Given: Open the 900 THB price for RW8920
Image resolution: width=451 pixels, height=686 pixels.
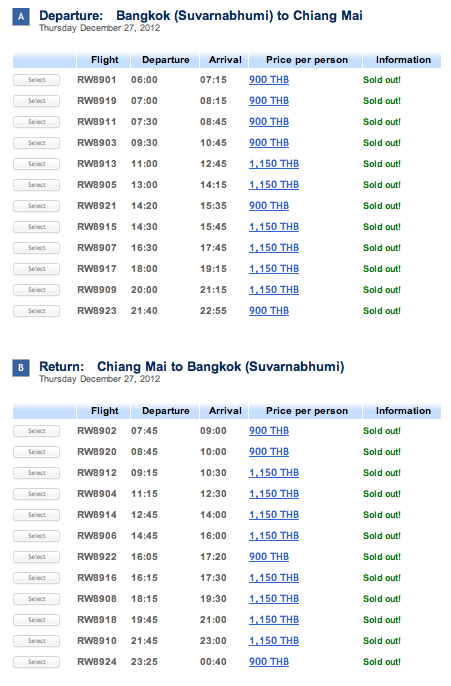Looking at the screenshot, I should pos(269,452).
